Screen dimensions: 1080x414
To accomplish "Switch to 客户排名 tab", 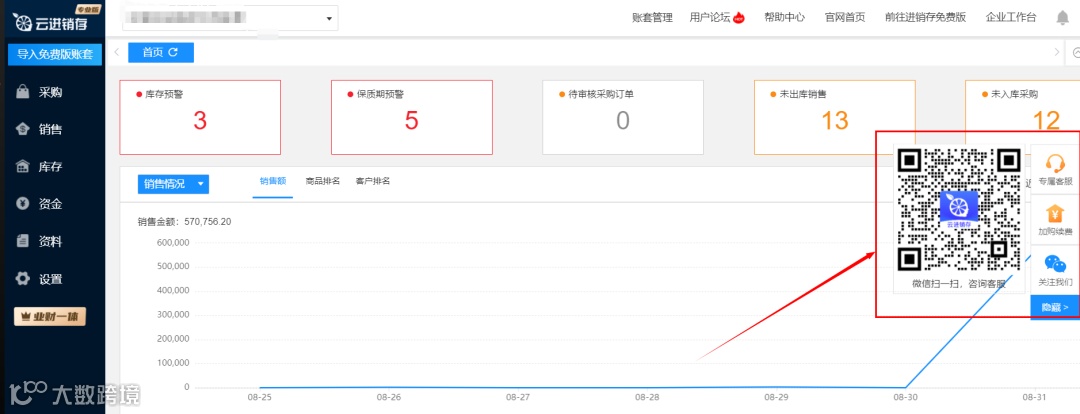I will (x=373, y=181).
